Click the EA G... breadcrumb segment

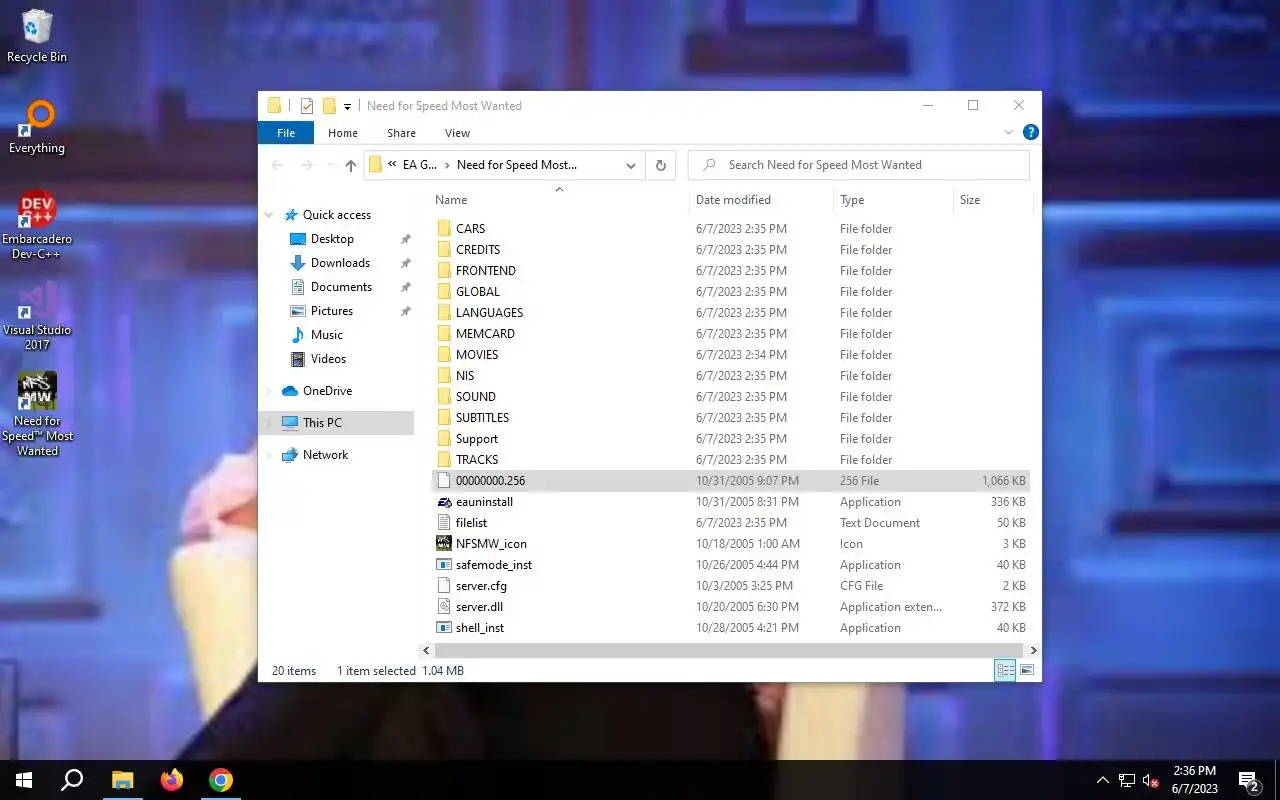click(x=420, y=165)
